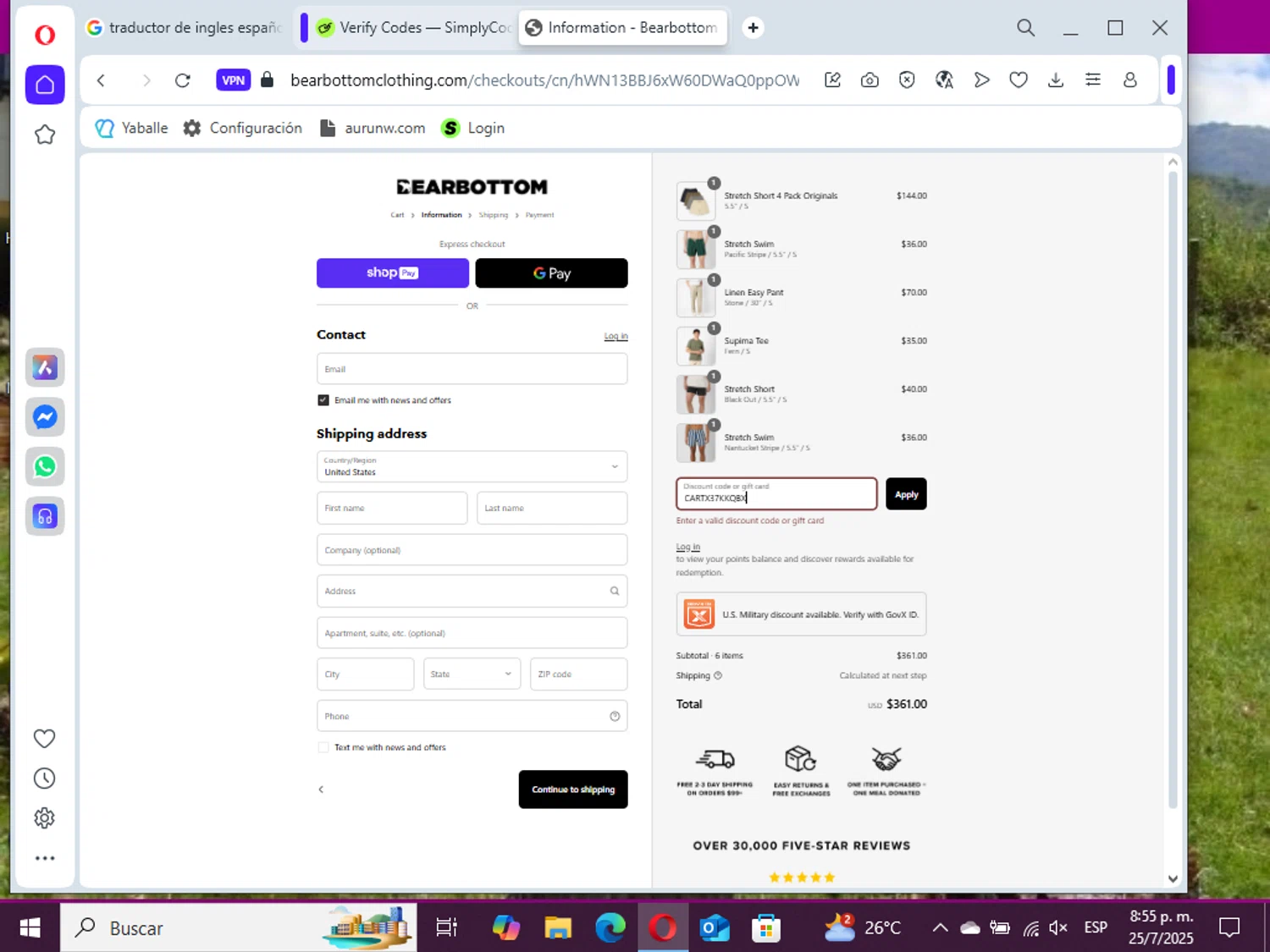
Task: Open Aria AI in sidebar
Action: coord(45,367)
